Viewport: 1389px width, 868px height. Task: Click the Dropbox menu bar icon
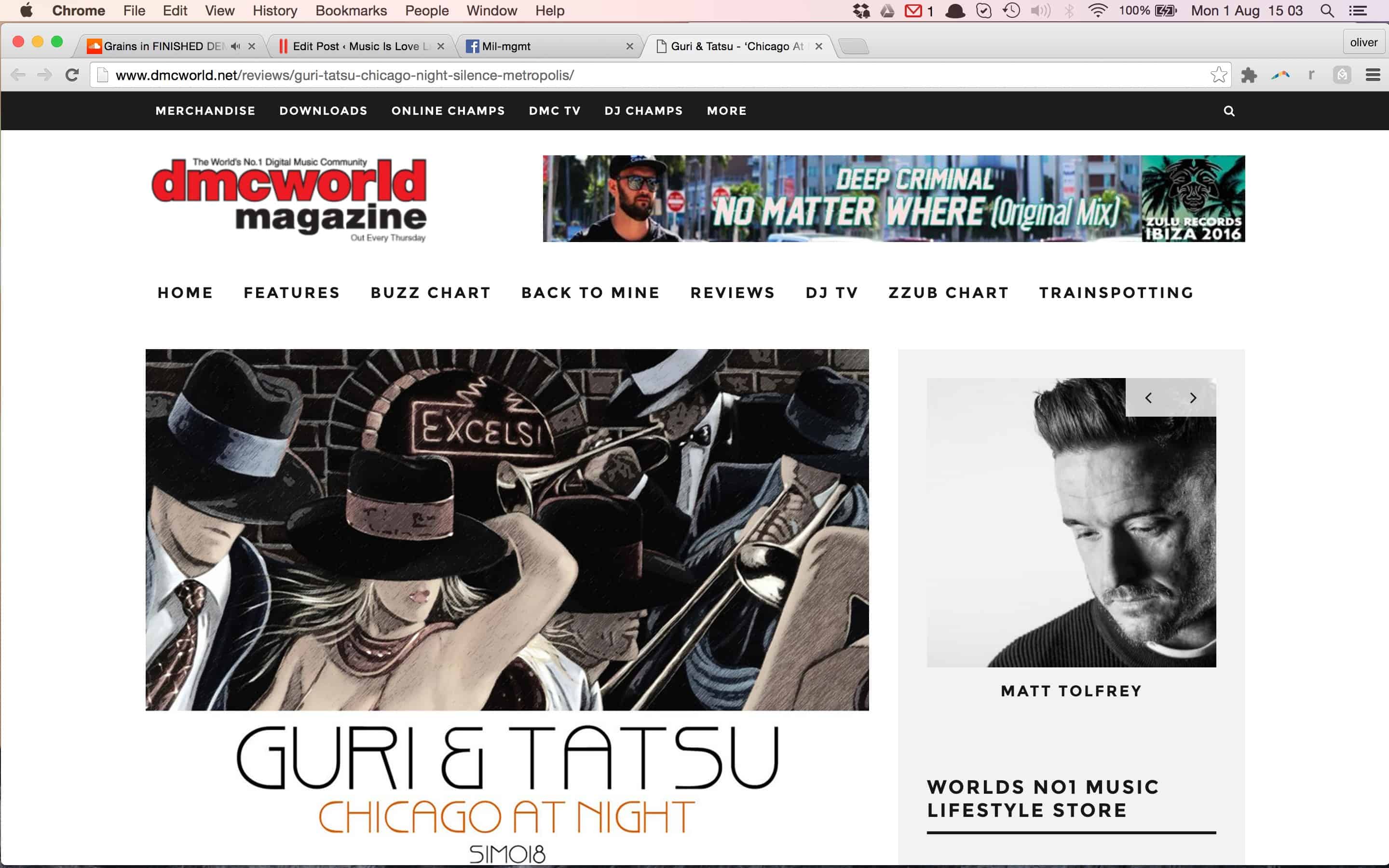pos(861,10)
